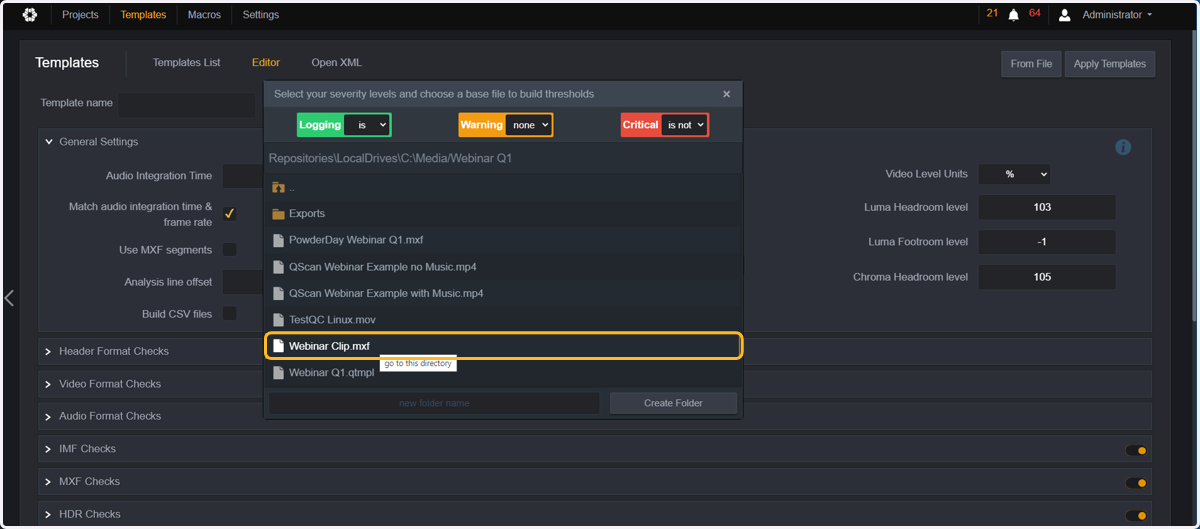Screen dimensions: 1200x529
Task: Click the Administrator user avatar icon
Action: [1065, 15]
